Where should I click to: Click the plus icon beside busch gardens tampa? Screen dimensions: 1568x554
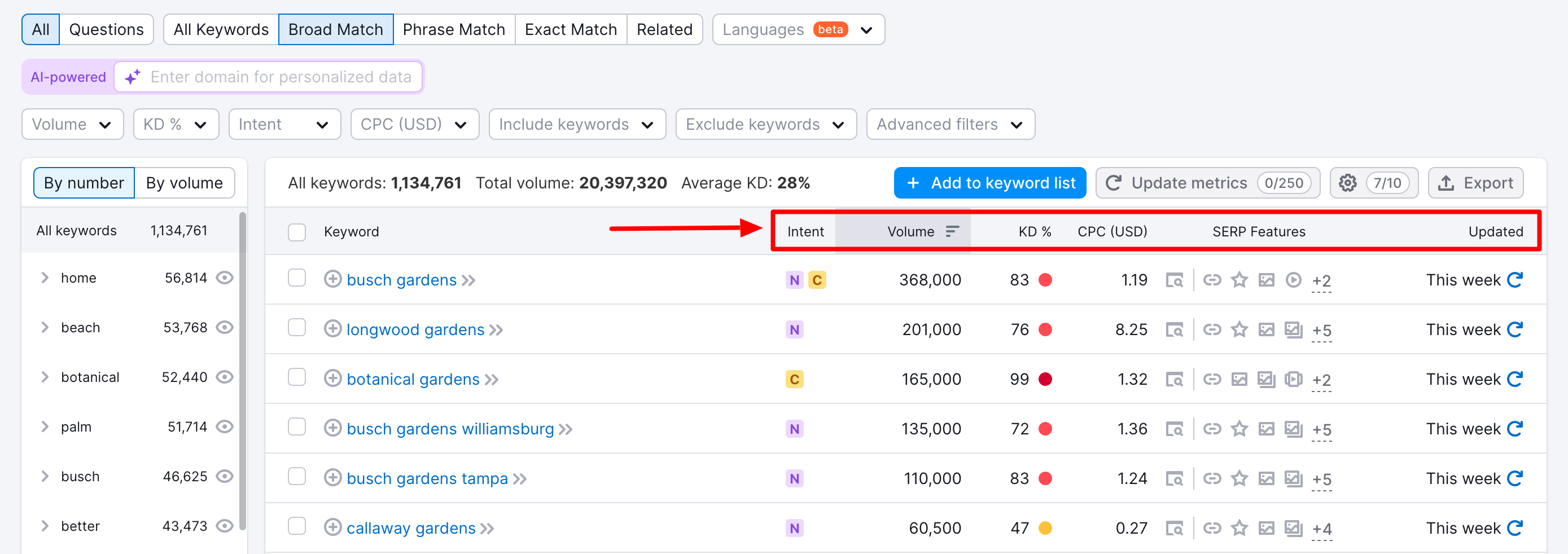332,478
